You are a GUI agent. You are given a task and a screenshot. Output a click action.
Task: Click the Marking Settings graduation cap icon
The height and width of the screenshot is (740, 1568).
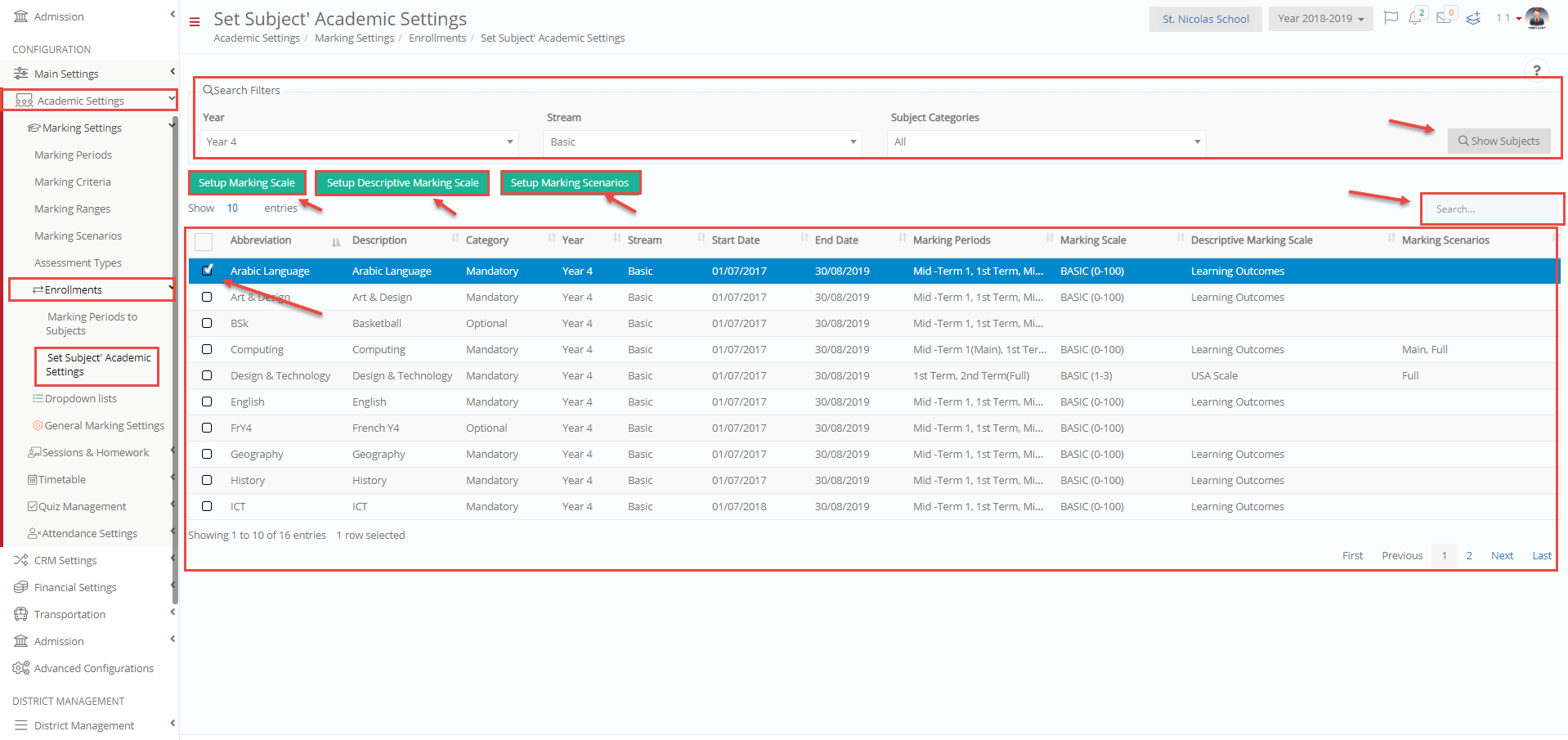tap(34, 128)
